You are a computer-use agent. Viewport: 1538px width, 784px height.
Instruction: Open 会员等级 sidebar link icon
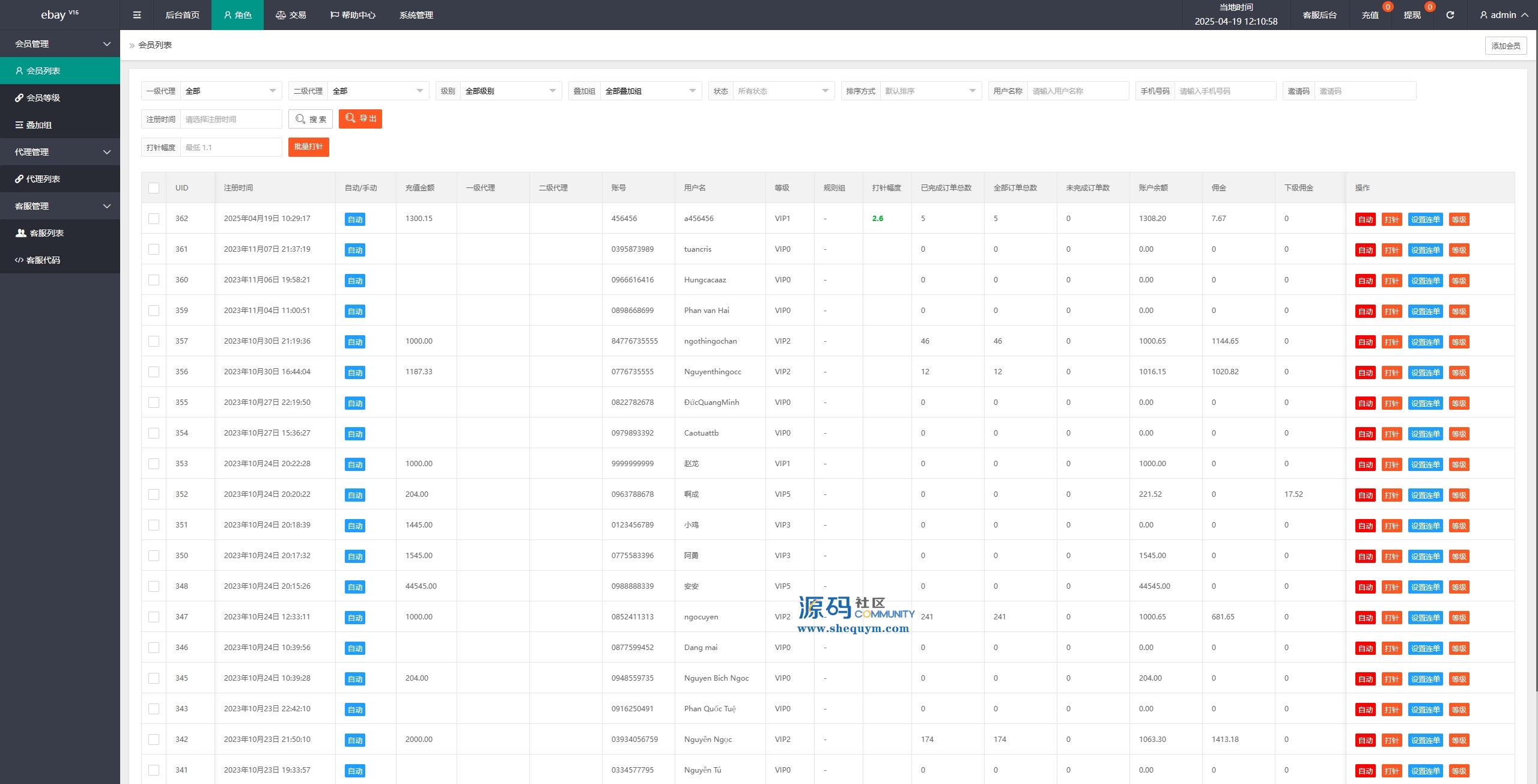(x=19, y=98)
